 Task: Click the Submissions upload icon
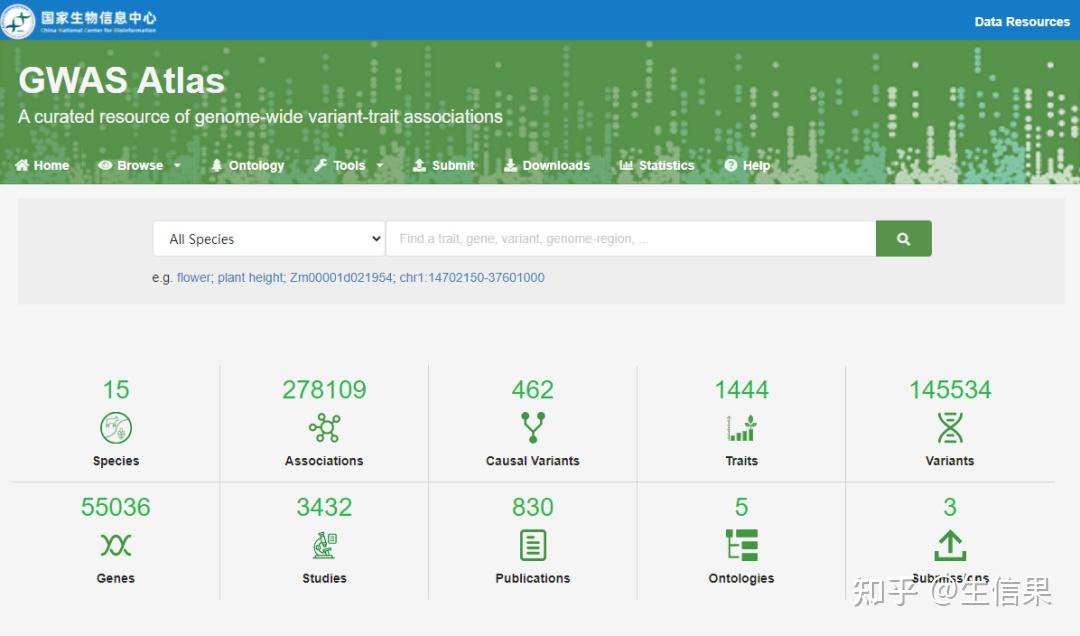[950, 545]
